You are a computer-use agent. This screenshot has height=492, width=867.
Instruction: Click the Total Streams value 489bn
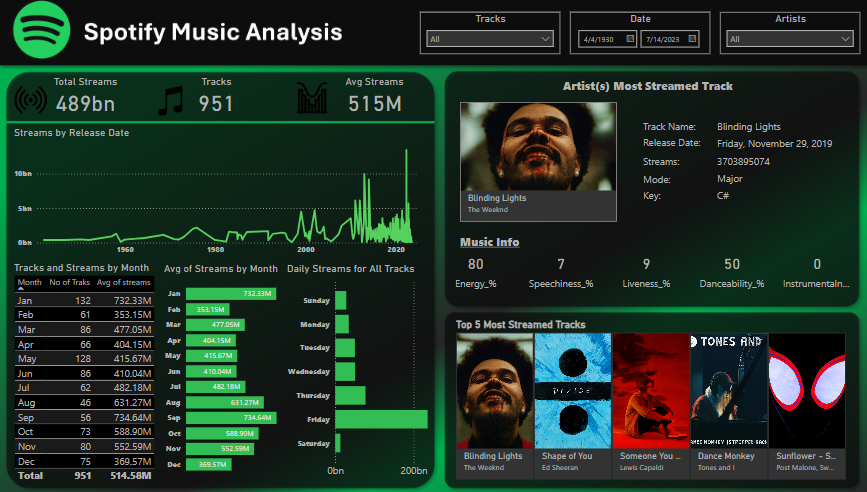click(x=85, y=104)
